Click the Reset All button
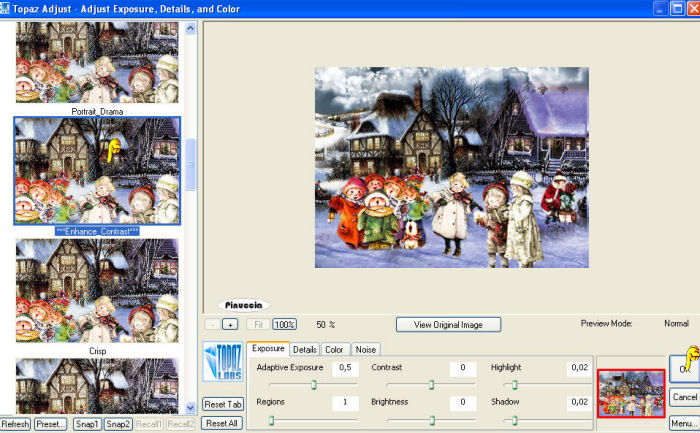The image size is (700, 433). pyautogui.click(x=222, y=423)
